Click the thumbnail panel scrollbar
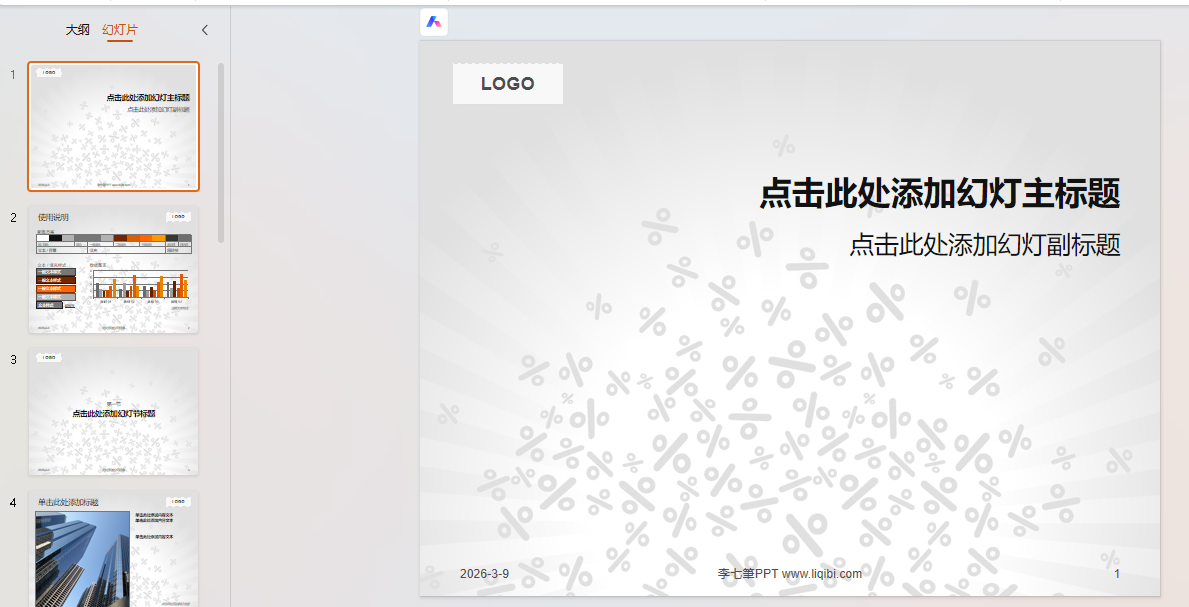This screenshot has width=1189, height=607. point(221,152)
